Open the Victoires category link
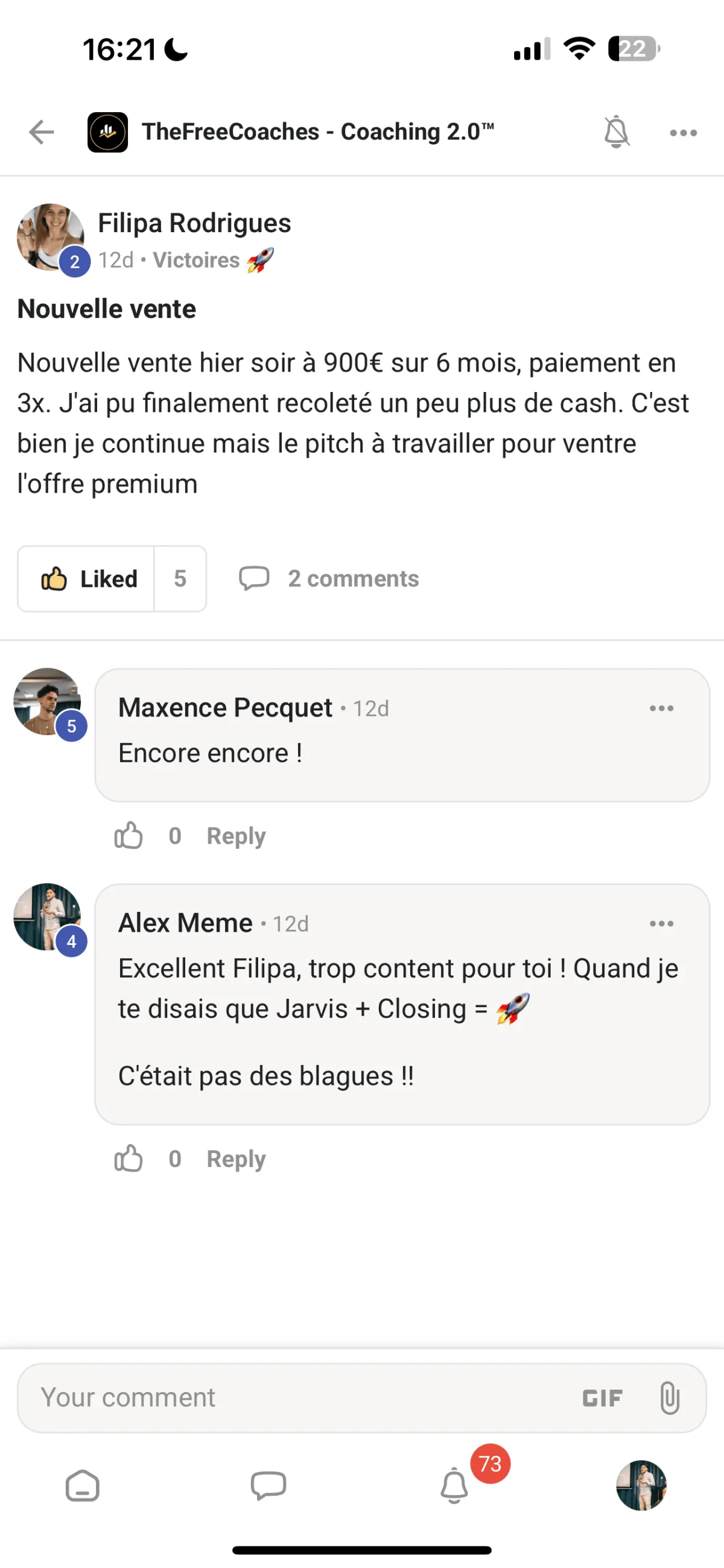The height and width of the screenshot is (1568, 724). point(196,261)
